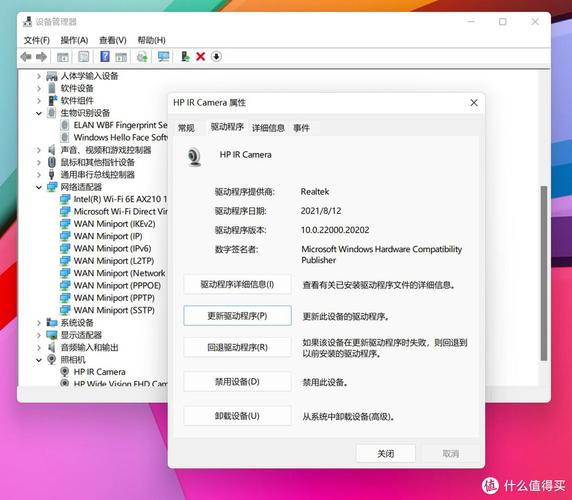Viewport: 572px width, 500px height.
Task: Open the 操作(A) menu
Action: point(74,40)
